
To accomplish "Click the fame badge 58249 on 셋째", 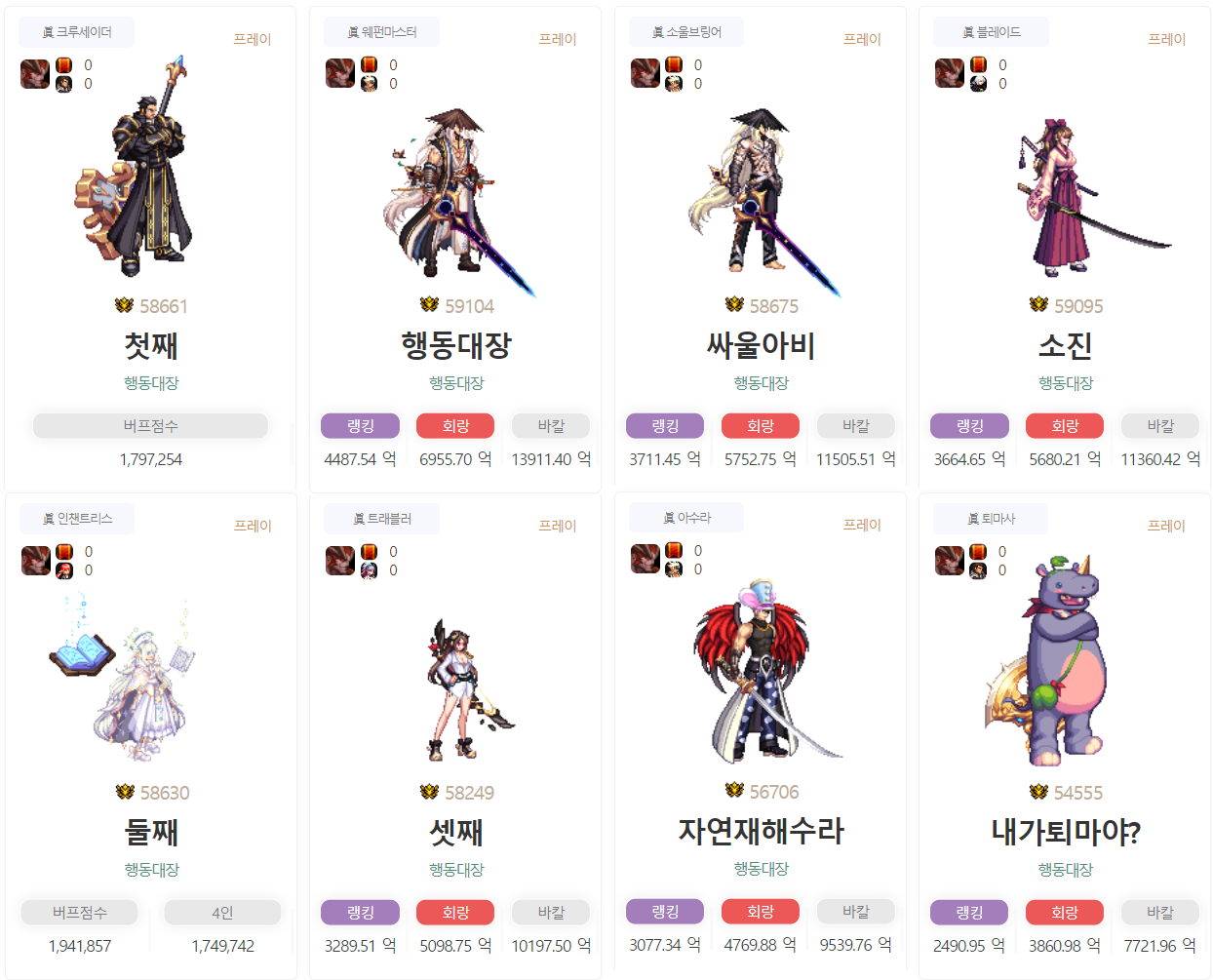I will point(456,793).
